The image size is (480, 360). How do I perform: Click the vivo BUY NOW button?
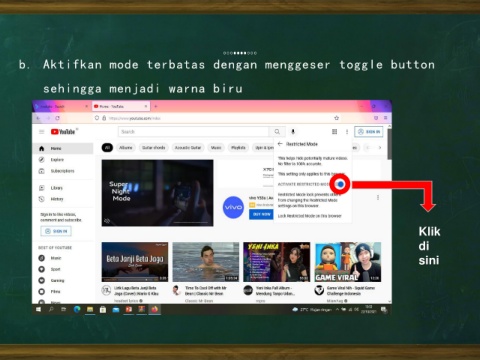point(261,214)
